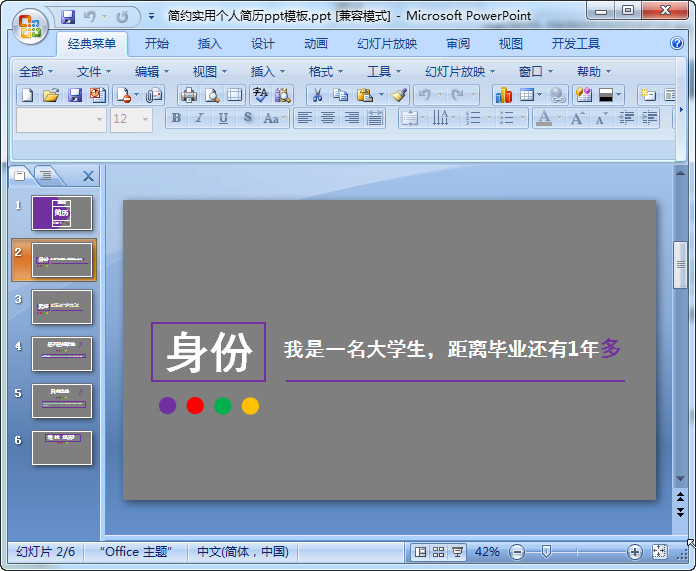The height and width of the screenshot is (571, 696).
Task: Expand the numbering list dropdown
Action: (489, 118)
